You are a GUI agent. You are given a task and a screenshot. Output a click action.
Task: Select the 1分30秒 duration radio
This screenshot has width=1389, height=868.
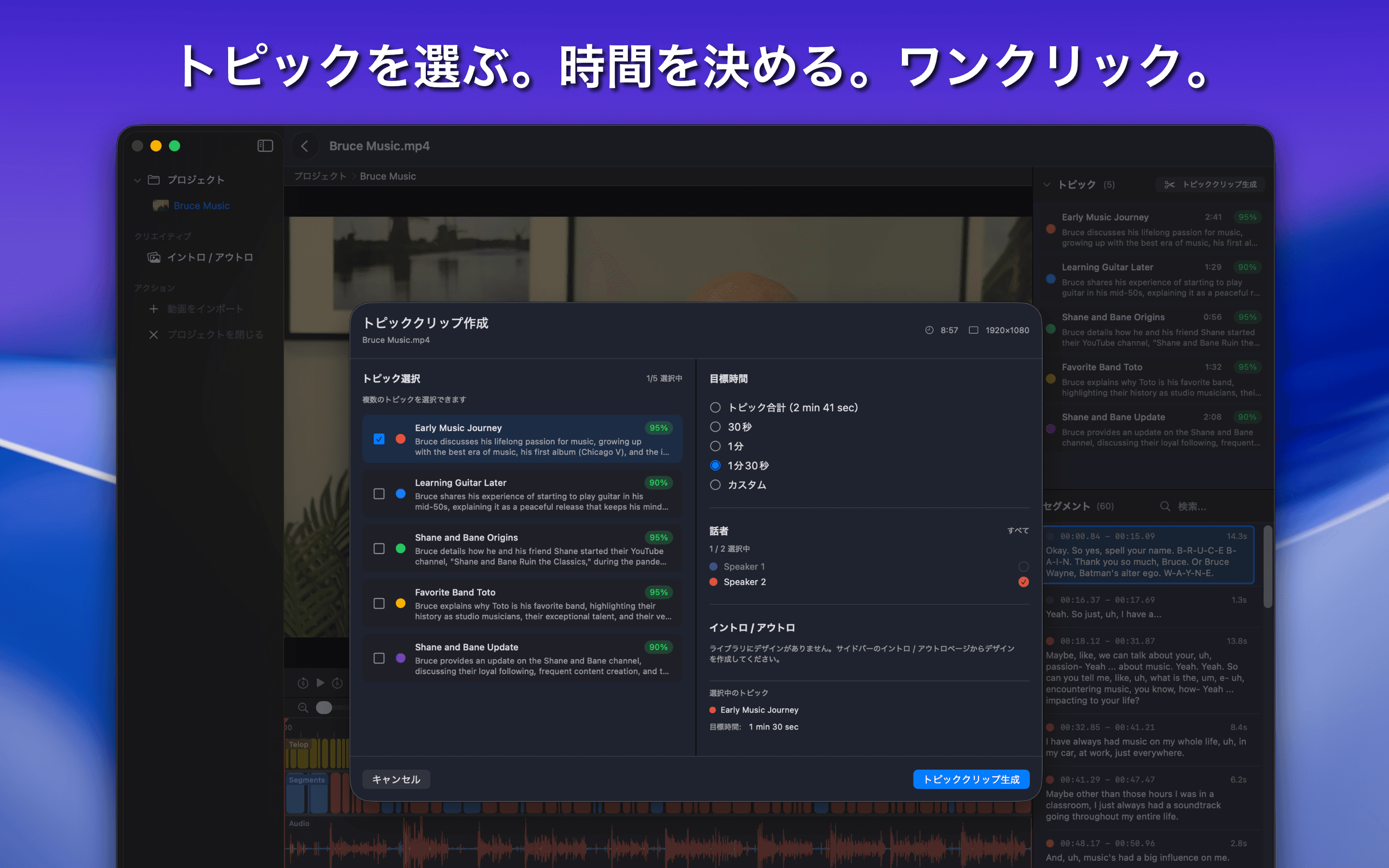(715, 465)
